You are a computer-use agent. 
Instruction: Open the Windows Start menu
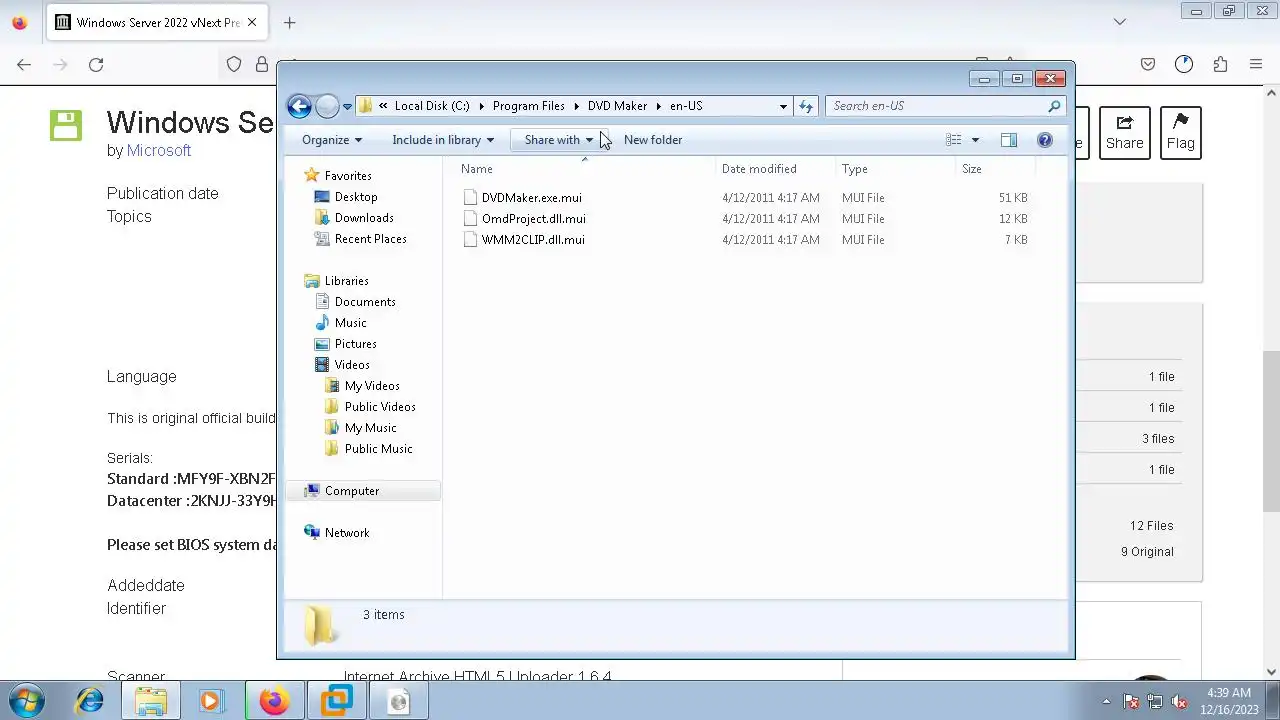(x=26, y=700)
